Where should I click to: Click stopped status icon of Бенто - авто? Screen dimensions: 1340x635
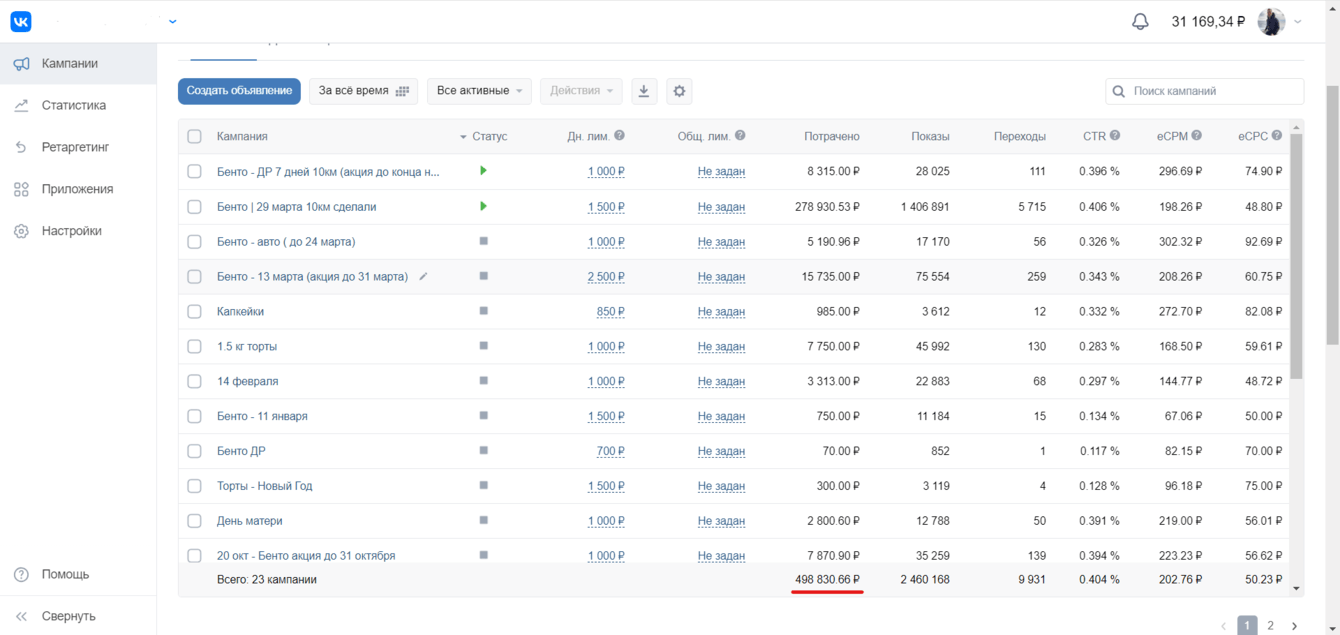[x=483, y=241]
